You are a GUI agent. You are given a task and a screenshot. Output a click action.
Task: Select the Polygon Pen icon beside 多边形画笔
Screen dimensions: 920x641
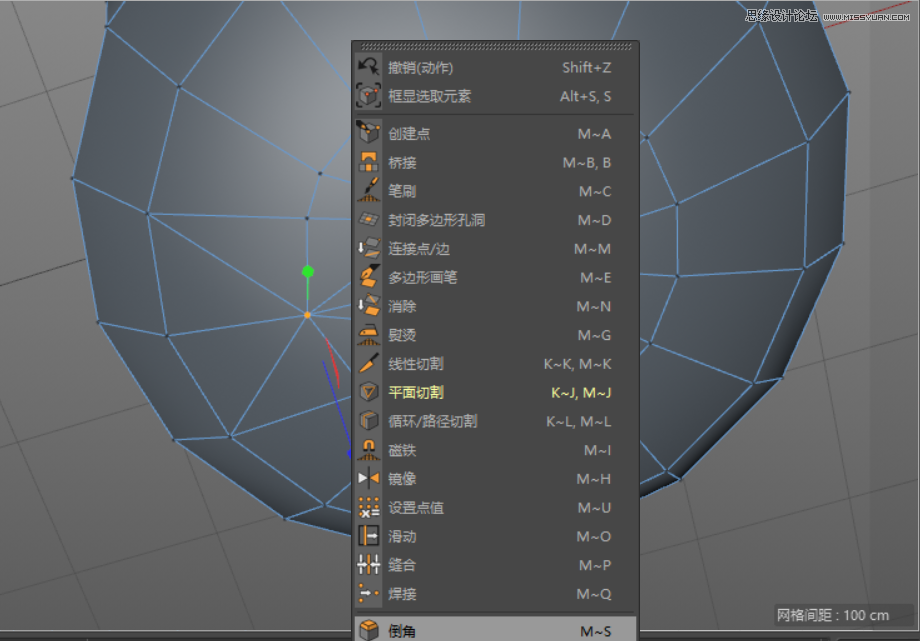pos(368,277)
